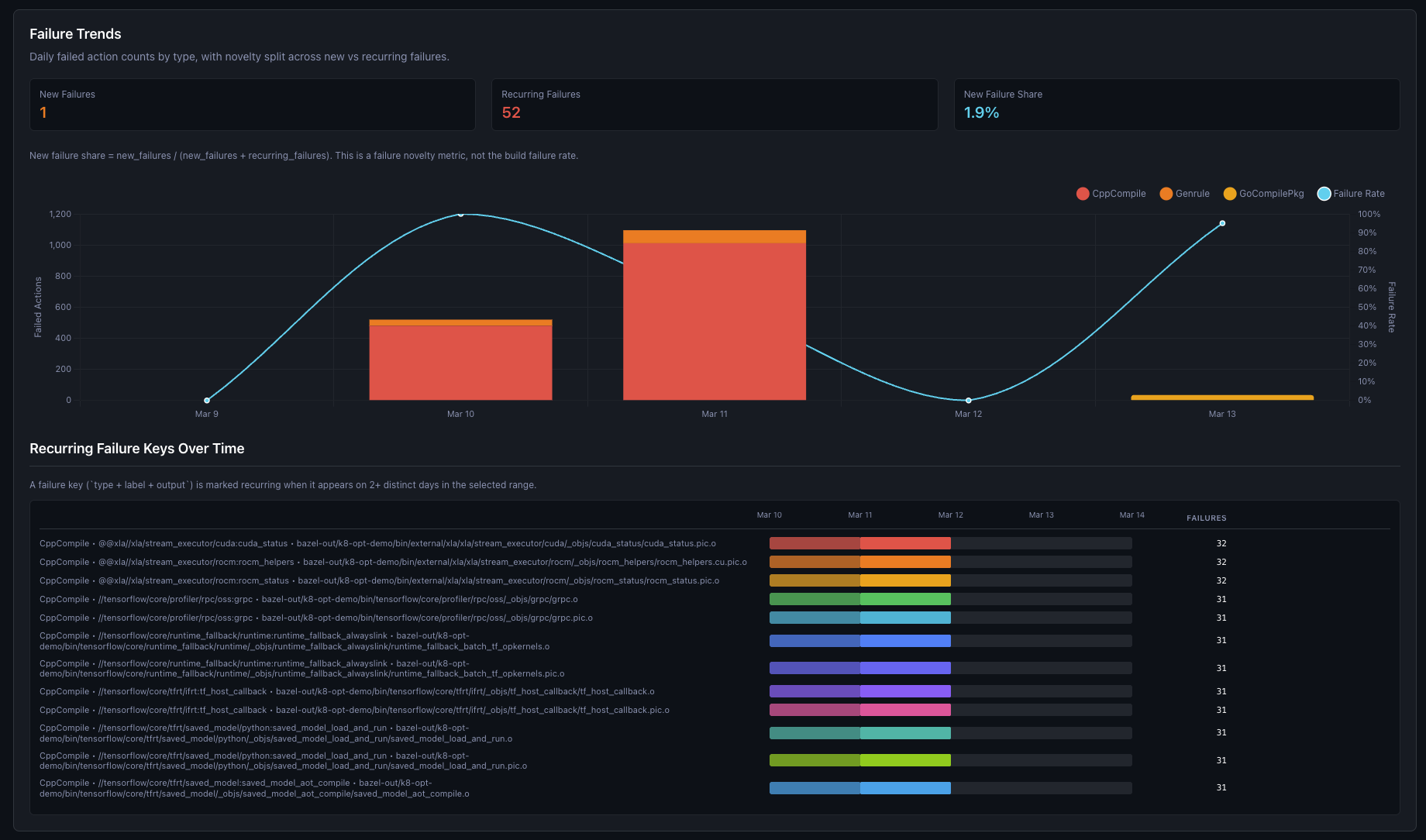
Task: Click the rocm_helpers.cu.pic.o failure key row
Action: pyautogui.click(x=715, y=562)
